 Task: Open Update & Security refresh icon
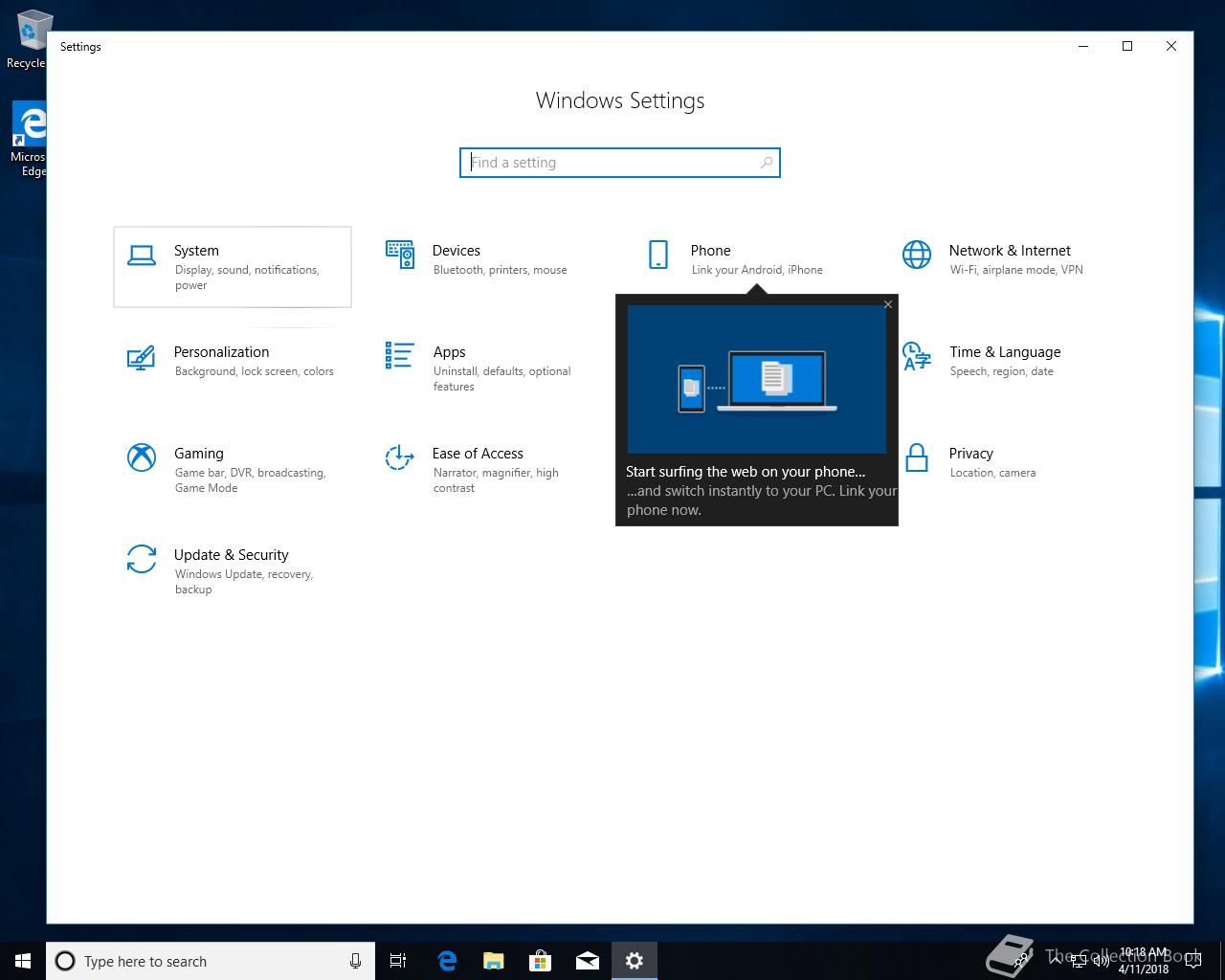pos(142,559)
